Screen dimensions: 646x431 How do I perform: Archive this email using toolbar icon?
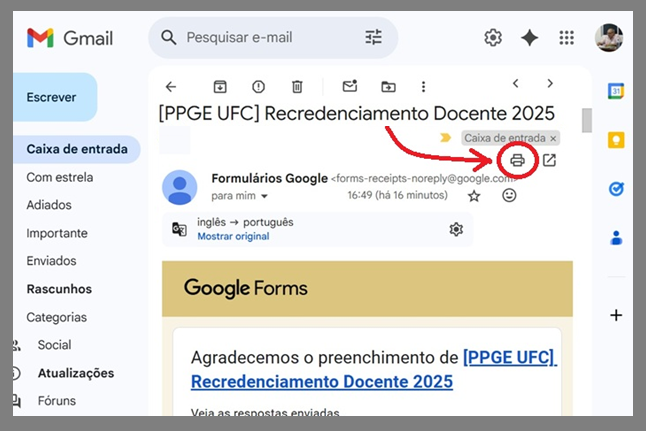(x=220, y=86)
